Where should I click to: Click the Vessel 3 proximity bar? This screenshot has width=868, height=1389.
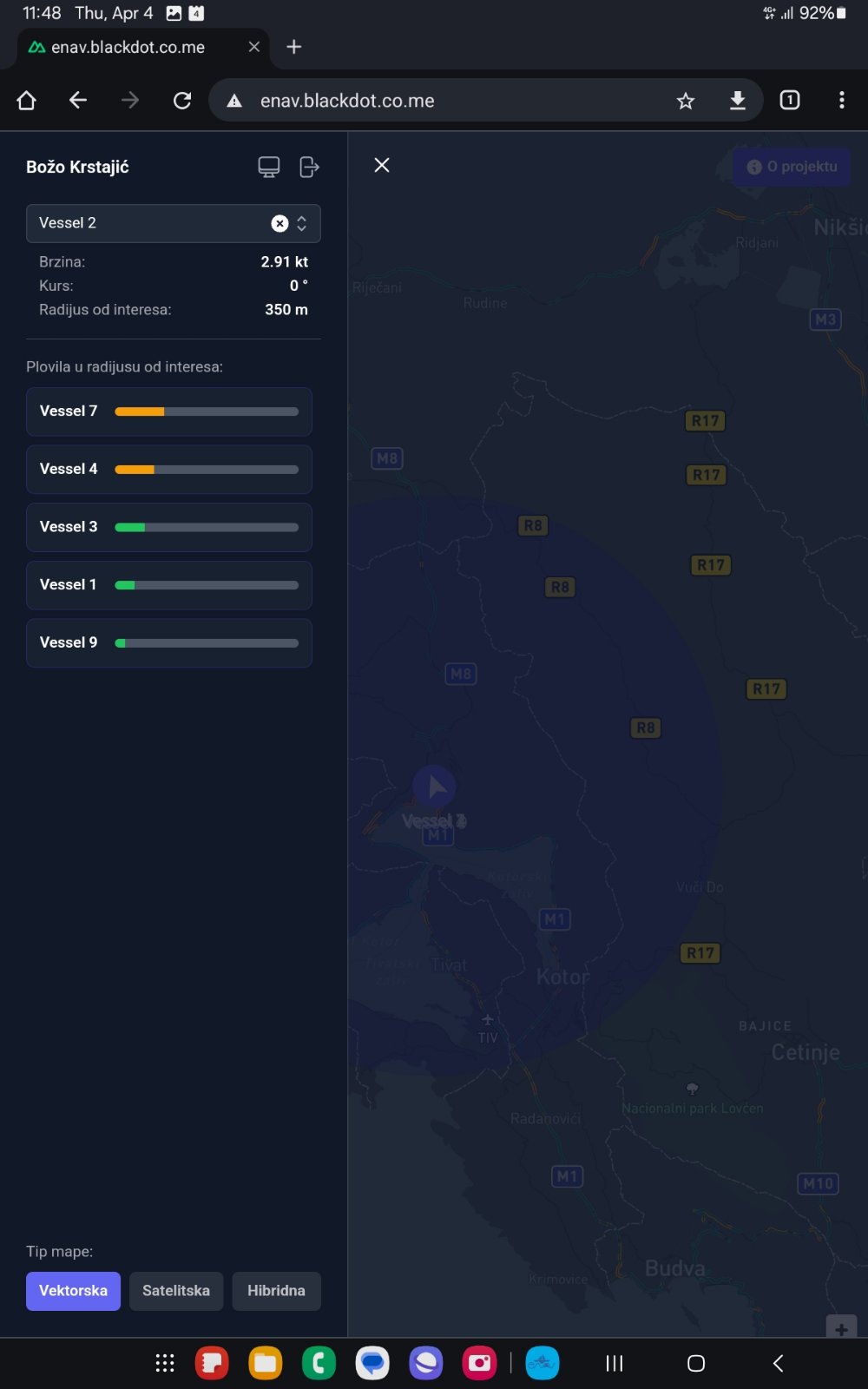(x=207, y=527)
